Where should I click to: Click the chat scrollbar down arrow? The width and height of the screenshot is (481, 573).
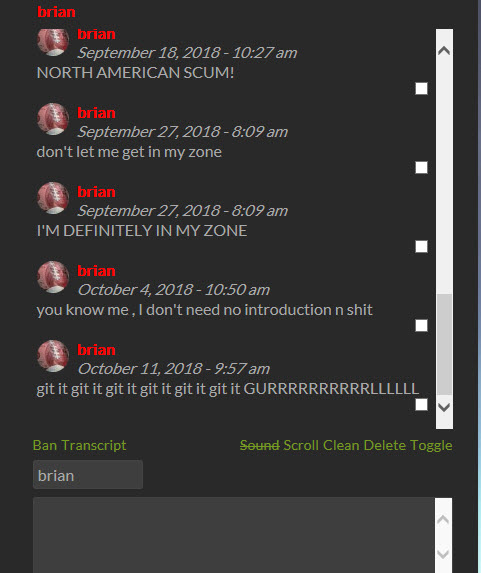[444, 407]
